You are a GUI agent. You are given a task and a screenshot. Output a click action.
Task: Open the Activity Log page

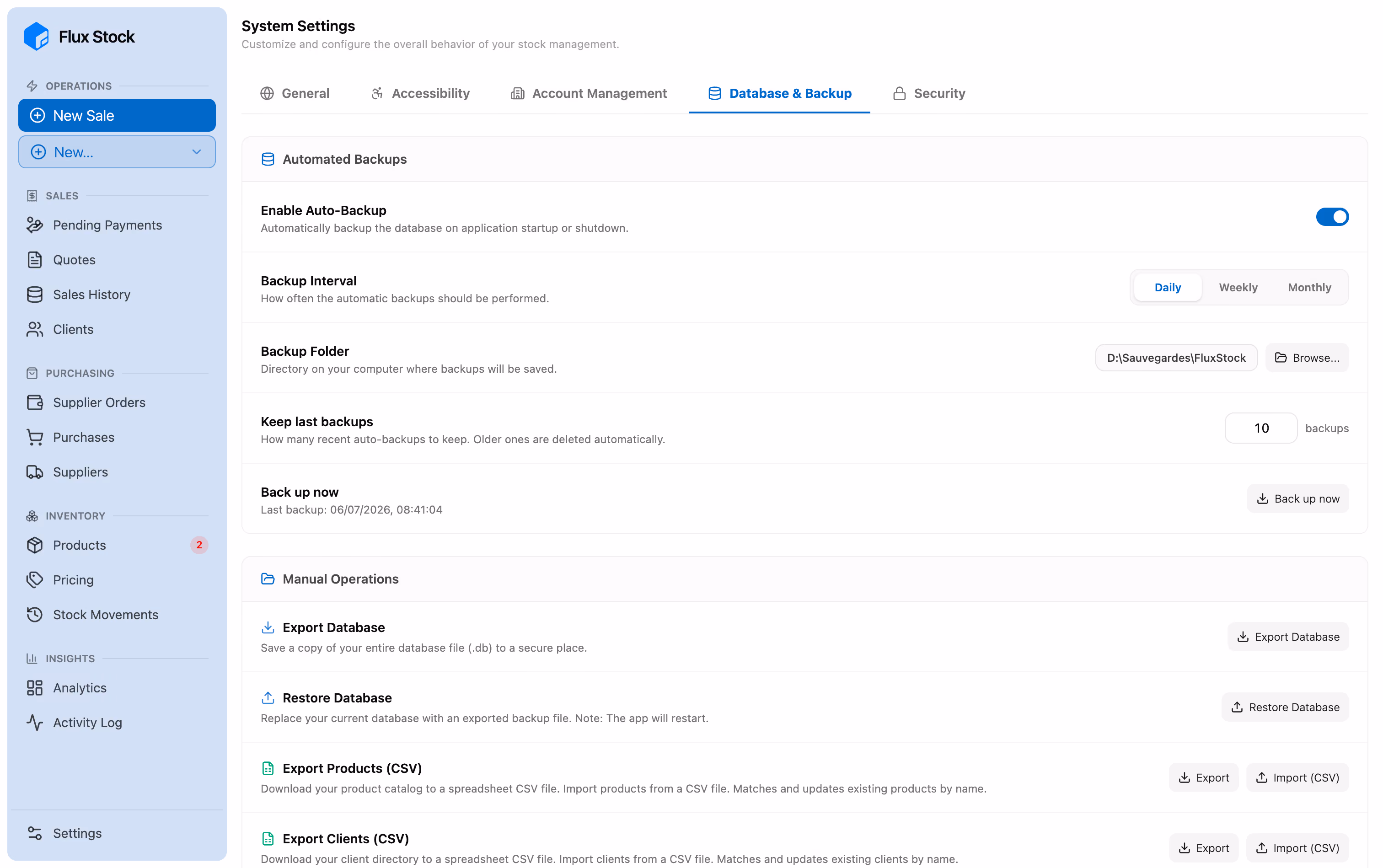coord(117,723)
